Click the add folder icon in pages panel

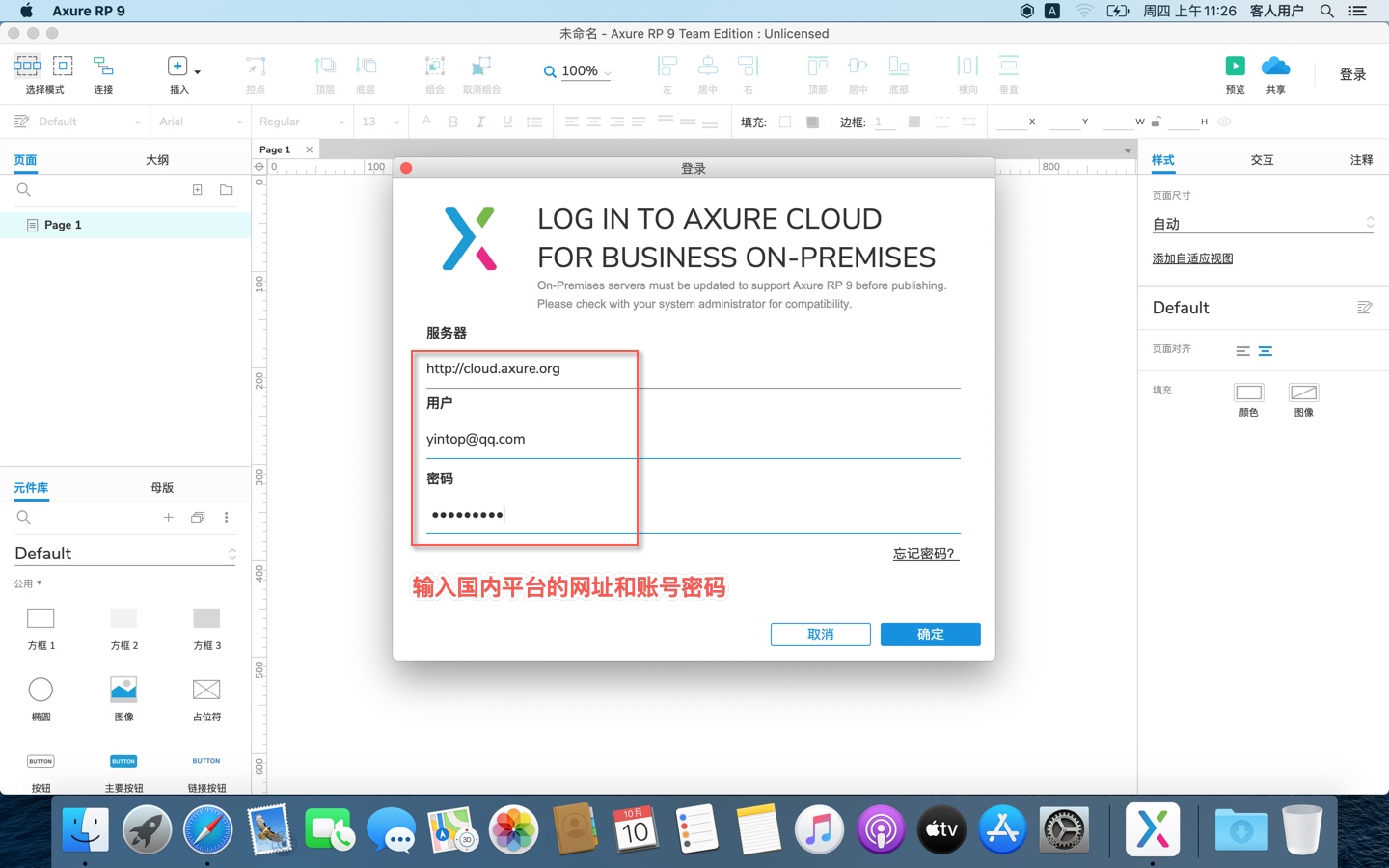tap(227, 190)
